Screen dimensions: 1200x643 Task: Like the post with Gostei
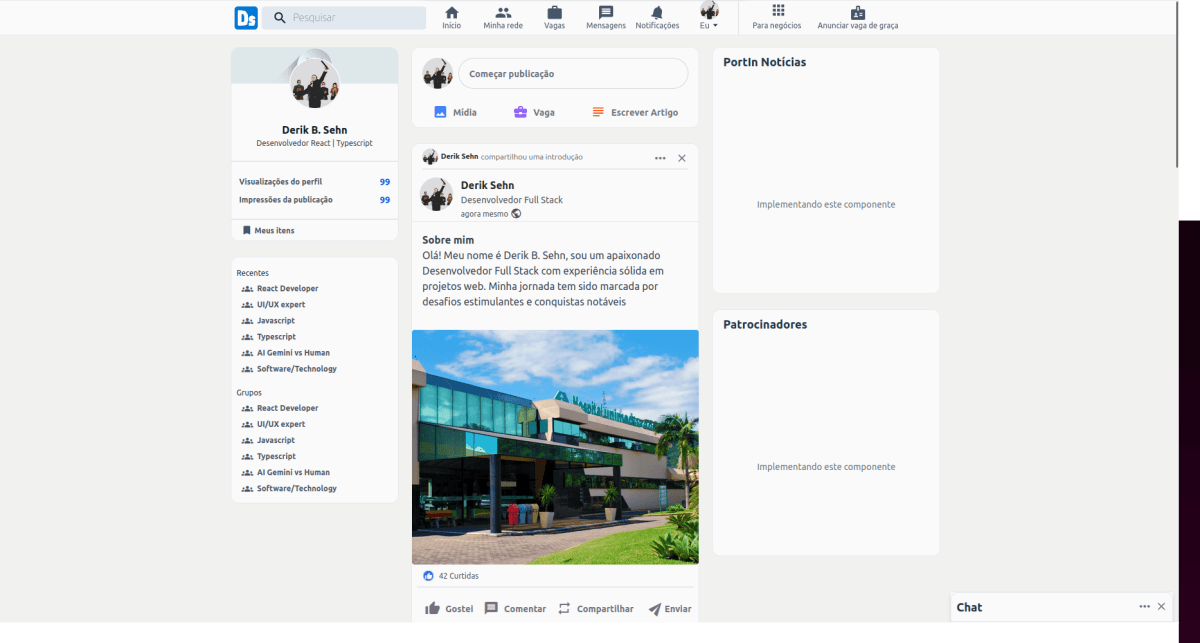pos(449,609)
